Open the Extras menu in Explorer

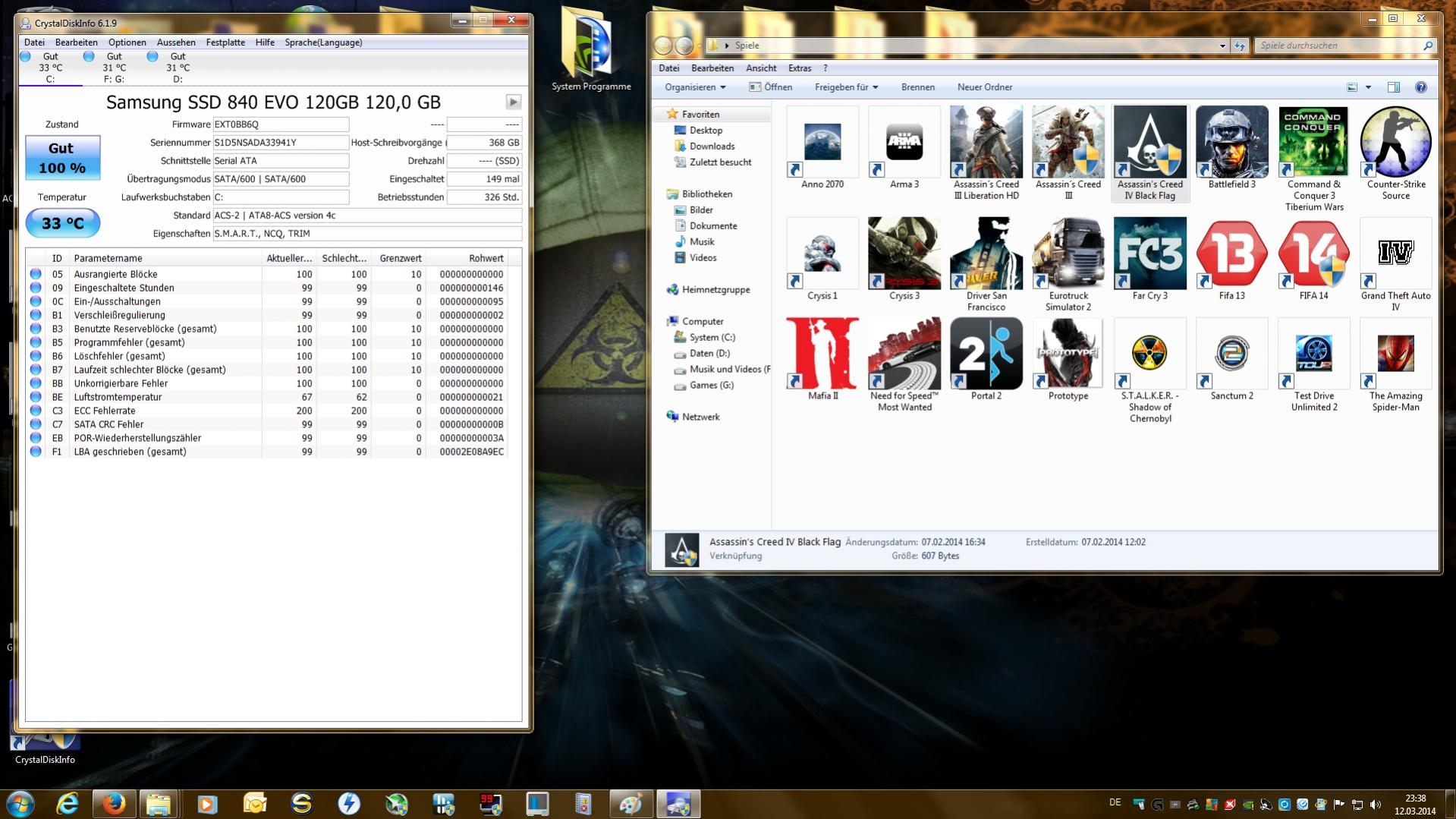(800, 68)
